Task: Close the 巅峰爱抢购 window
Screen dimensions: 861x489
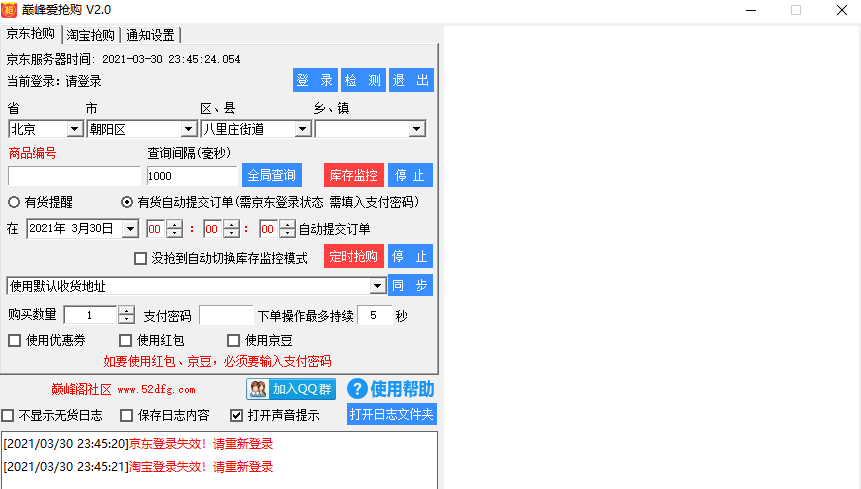Action: point(842,10)
